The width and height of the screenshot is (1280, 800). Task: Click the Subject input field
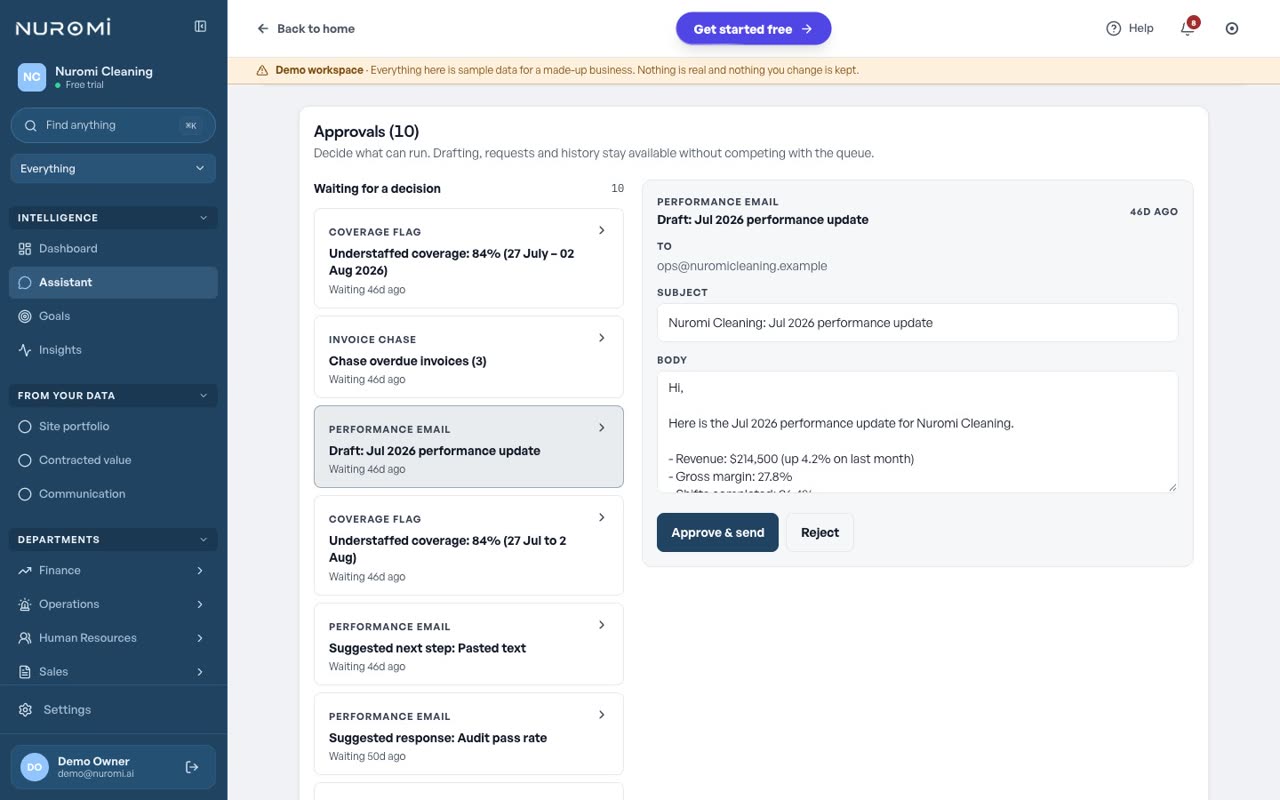(x=917, y=323)
